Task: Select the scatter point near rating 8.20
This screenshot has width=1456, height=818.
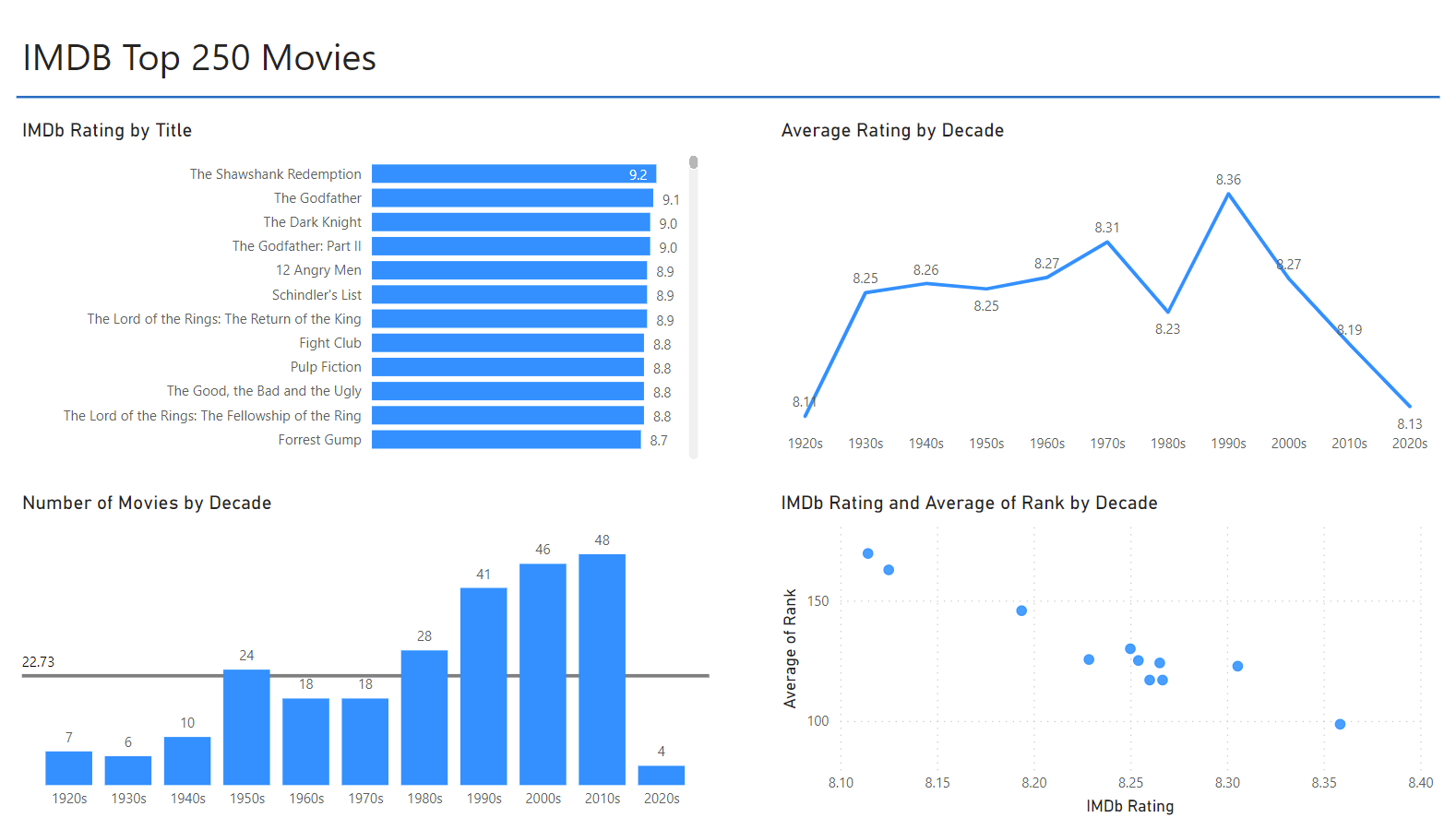Action: tap(1021, 611)
